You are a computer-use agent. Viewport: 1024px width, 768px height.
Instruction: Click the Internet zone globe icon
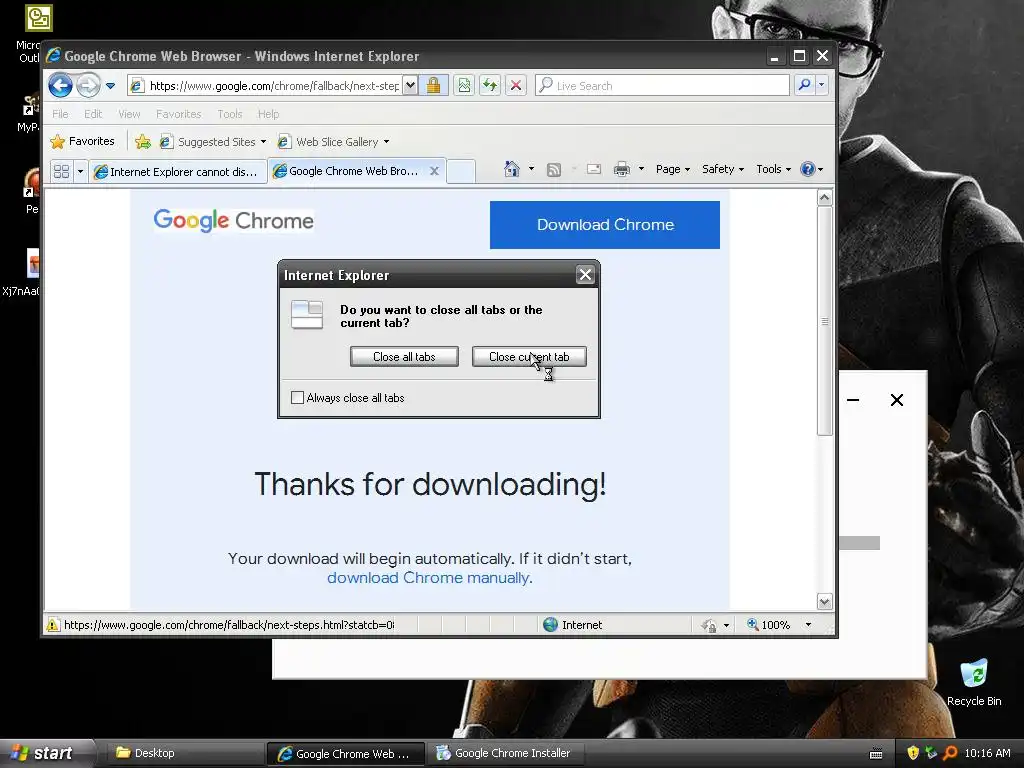(x=551, y=625)
